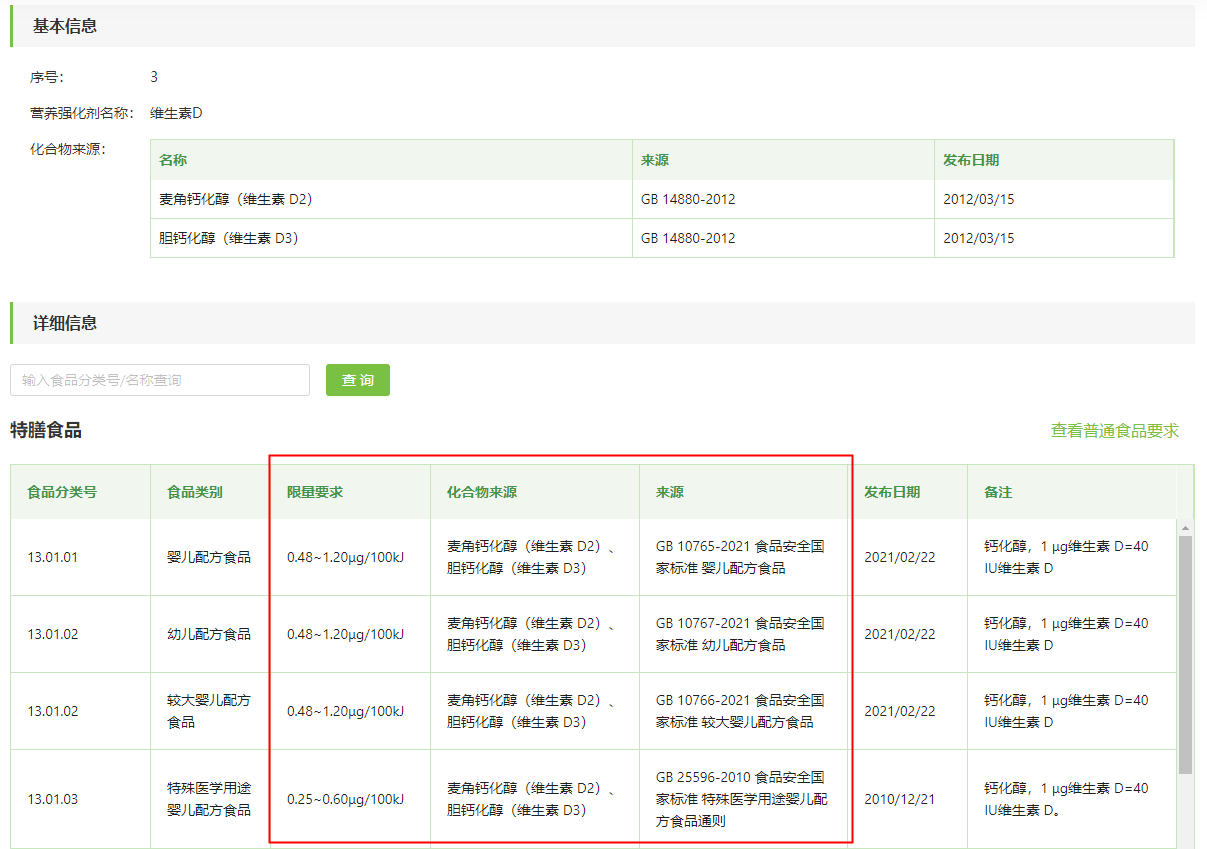
Task: Click the GB 25596-2010 standard cell
Action: coord(744,798)
